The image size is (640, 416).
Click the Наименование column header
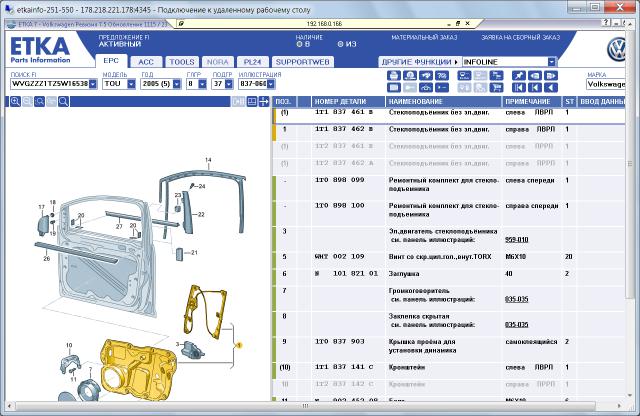click(x=443, y=101)
